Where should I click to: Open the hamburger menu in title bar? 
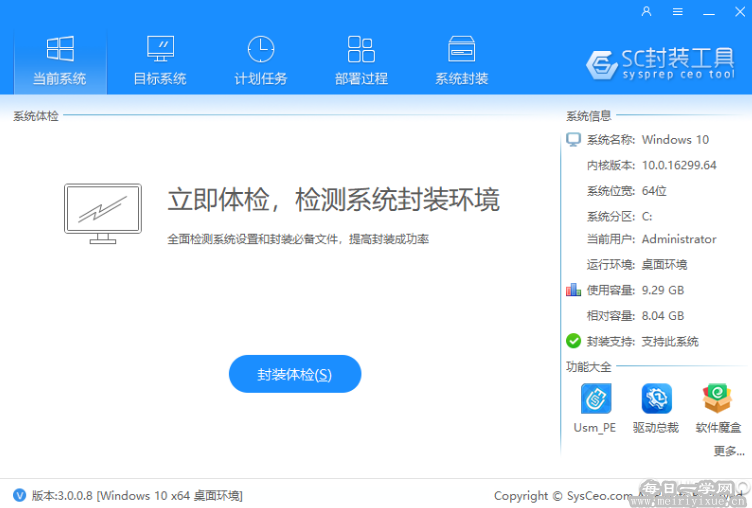tap(677, 12)
